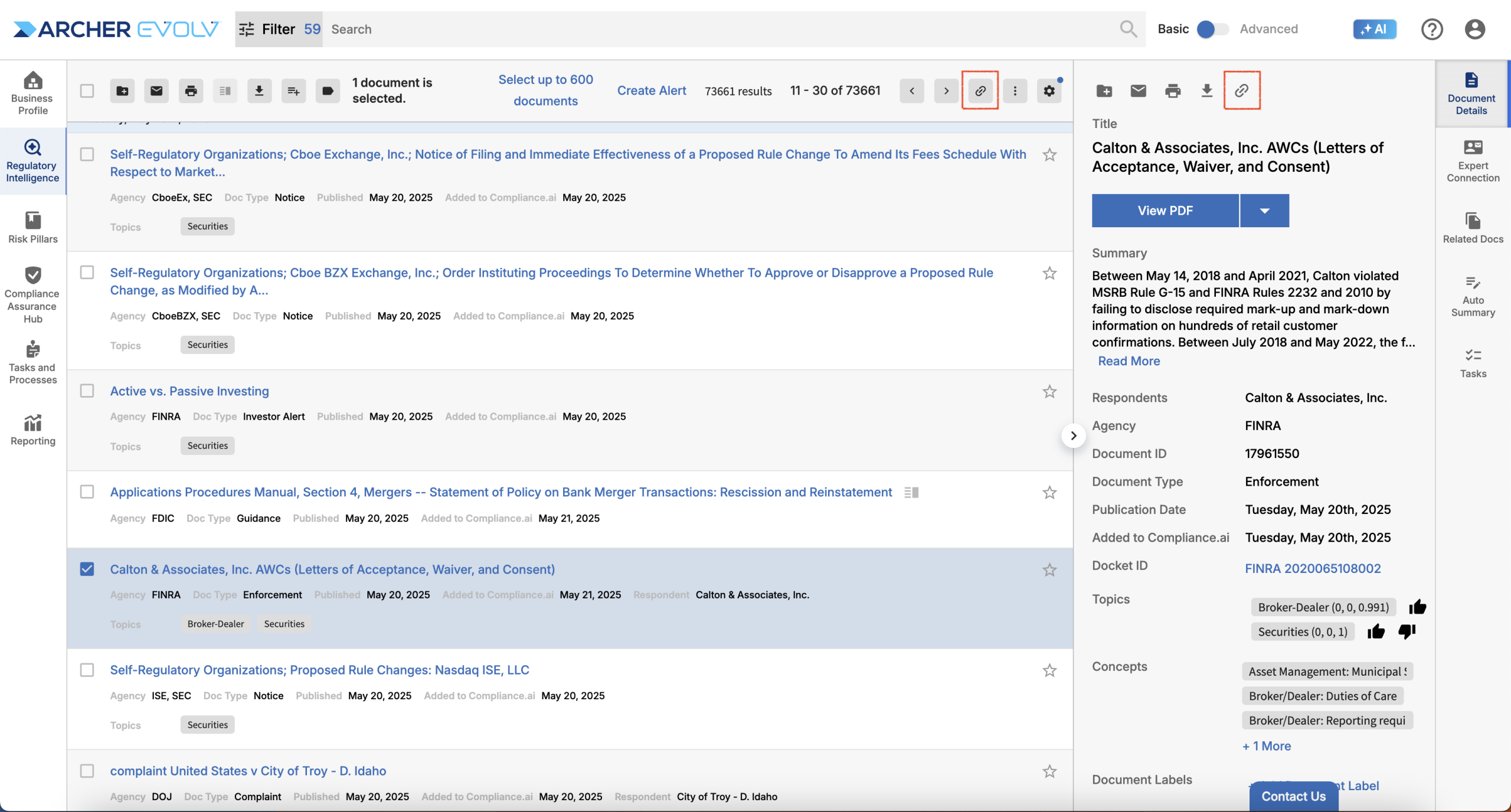The height and width of the screenshot is (812, 1511).
Task: Click the search magnifier icon
Action: coord(1128,29)
